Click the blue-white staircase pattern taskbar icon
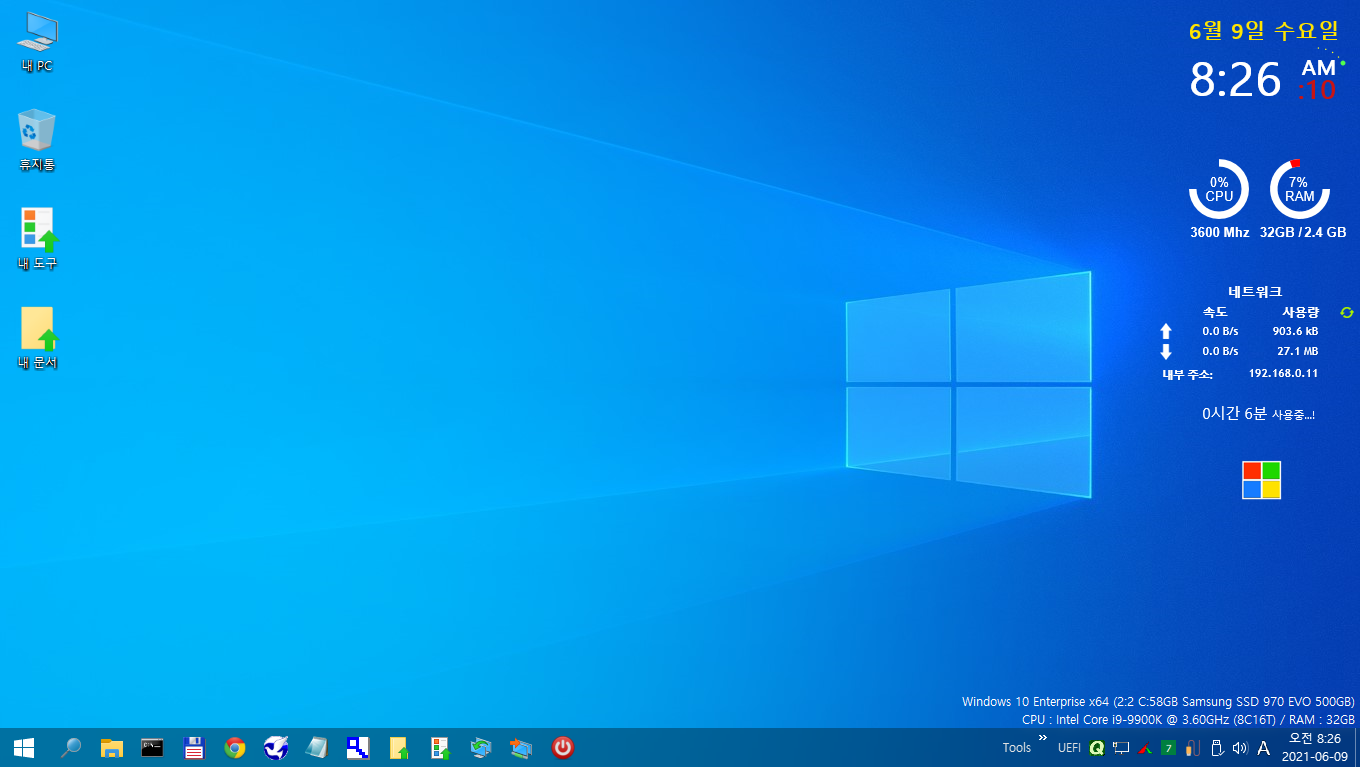The width and height of the screenshot is (1360, 767). (x=358, y=747)
